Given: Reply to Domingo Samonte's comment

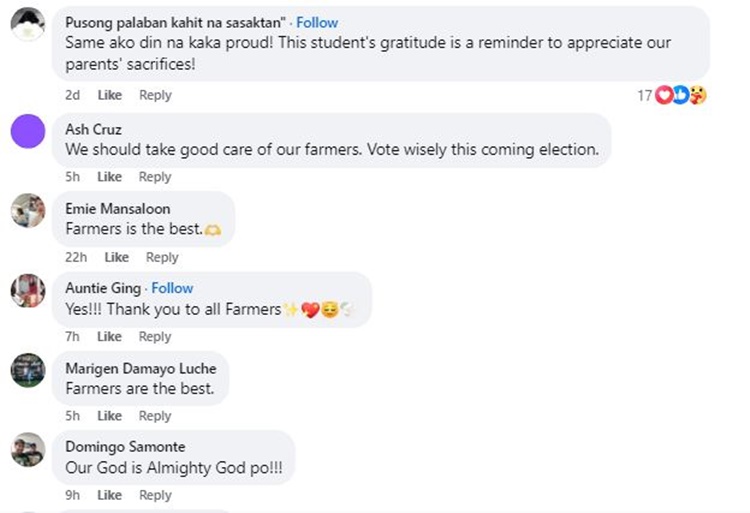Looking at the screenshot, I should [x=155, y=495].
